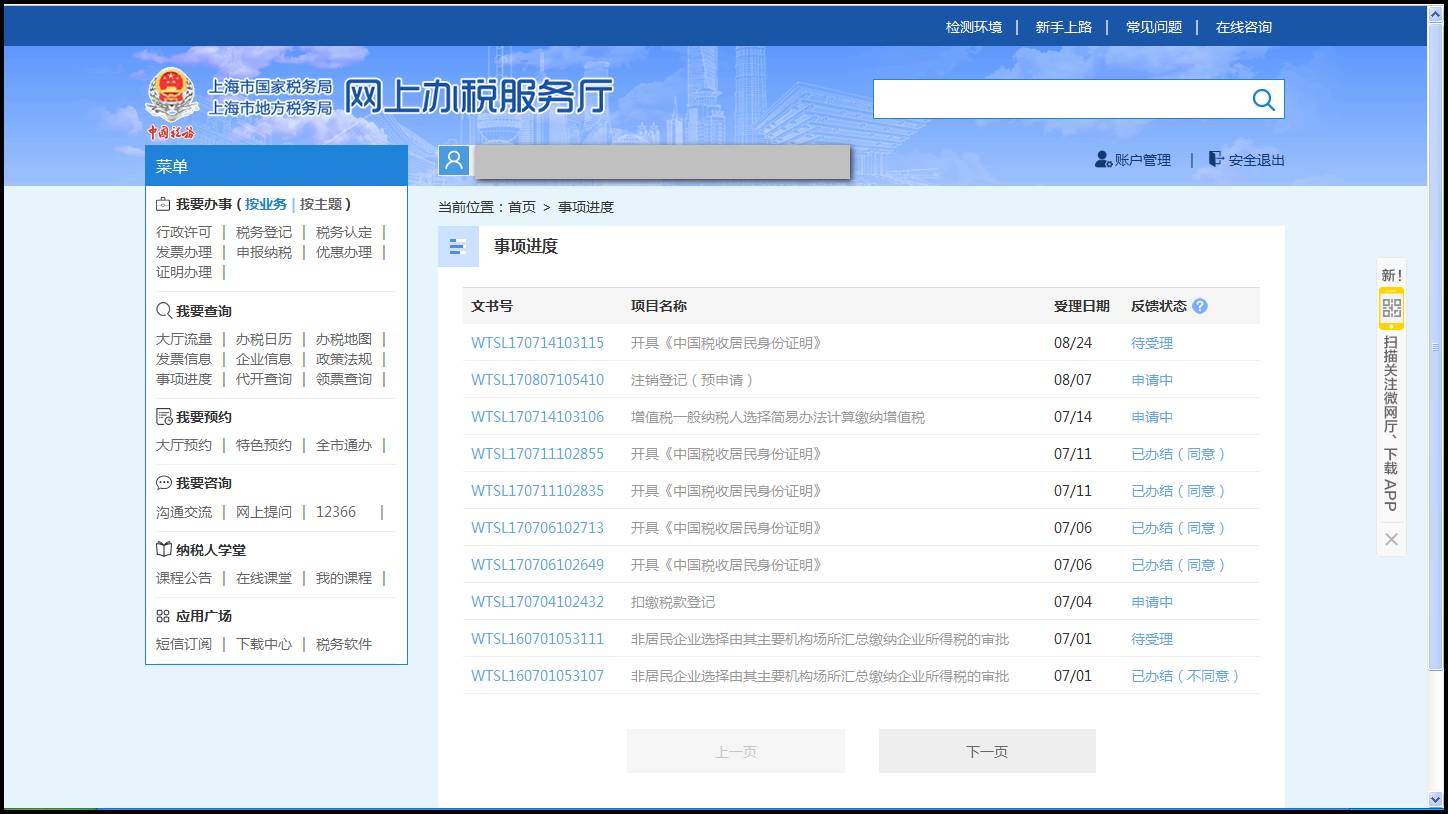Viewport: 1448px width, 814px height.
Task: Click the disabled 上一页 button
Action: point(736,751)
